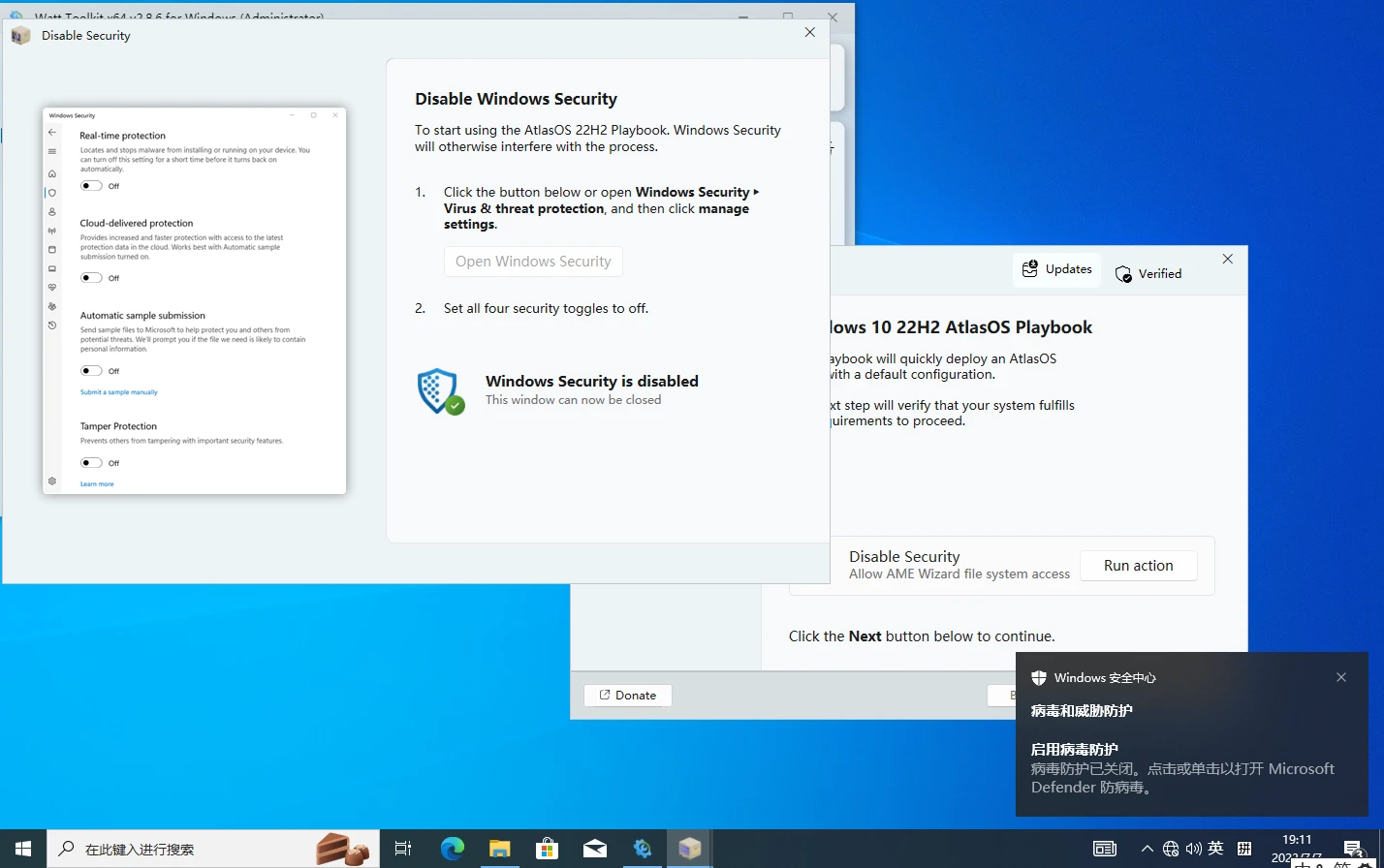Click the 拼 IME mode indicator
The image size is (1384, 868).
point(1244,849)
